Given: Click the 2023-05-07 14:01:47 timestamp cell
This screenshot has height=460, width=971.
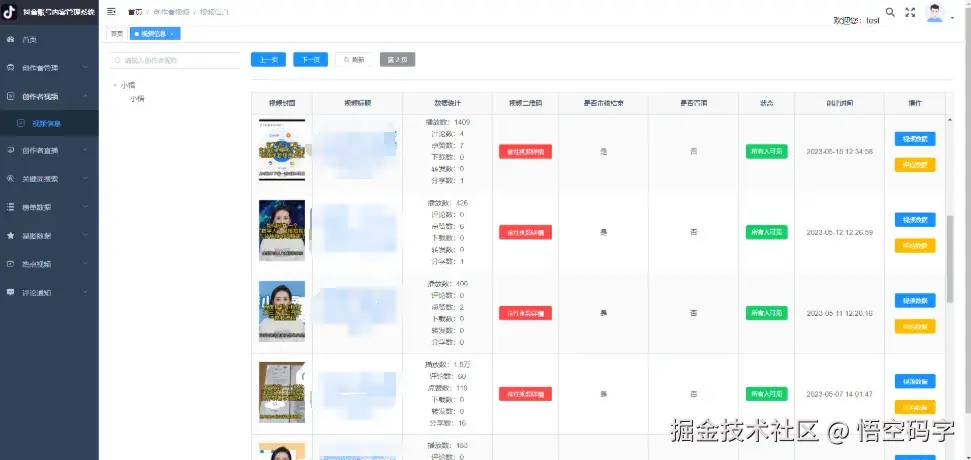Looking at the screenshot, I should [839, 394].
